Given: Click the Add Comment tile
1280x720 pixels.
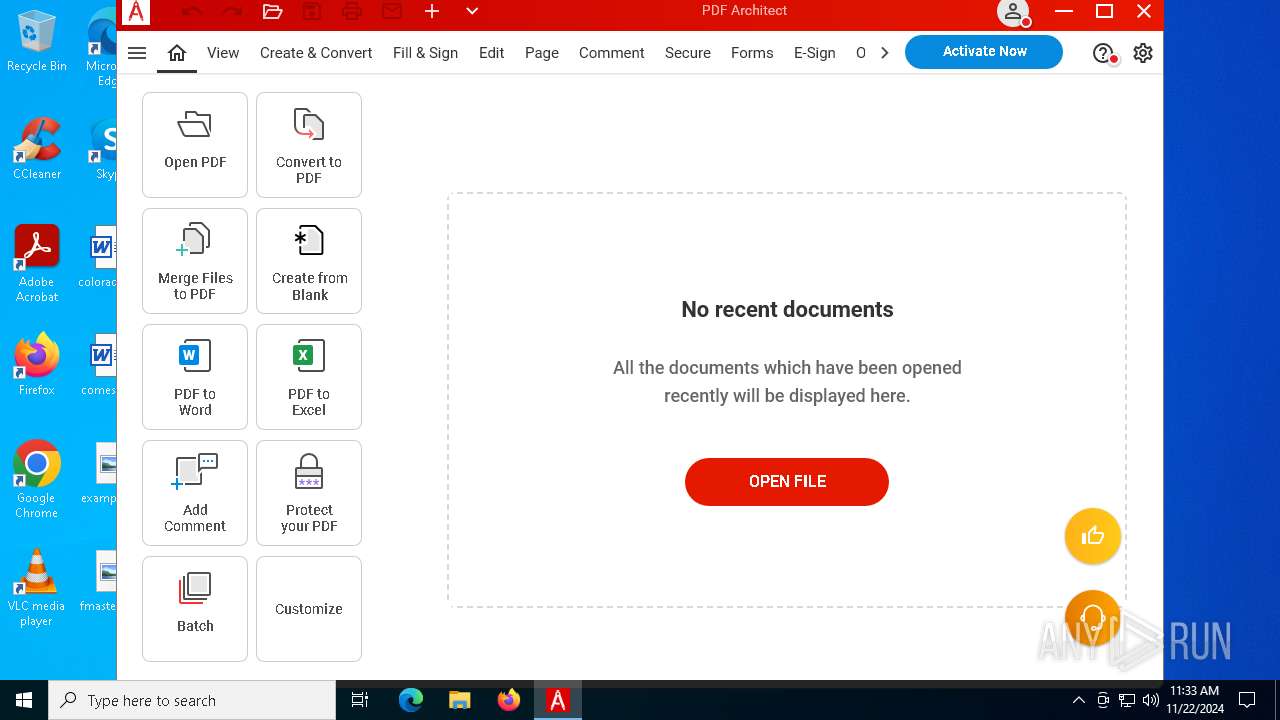Looking at the screenshot, I should click(x=195, y=493).
